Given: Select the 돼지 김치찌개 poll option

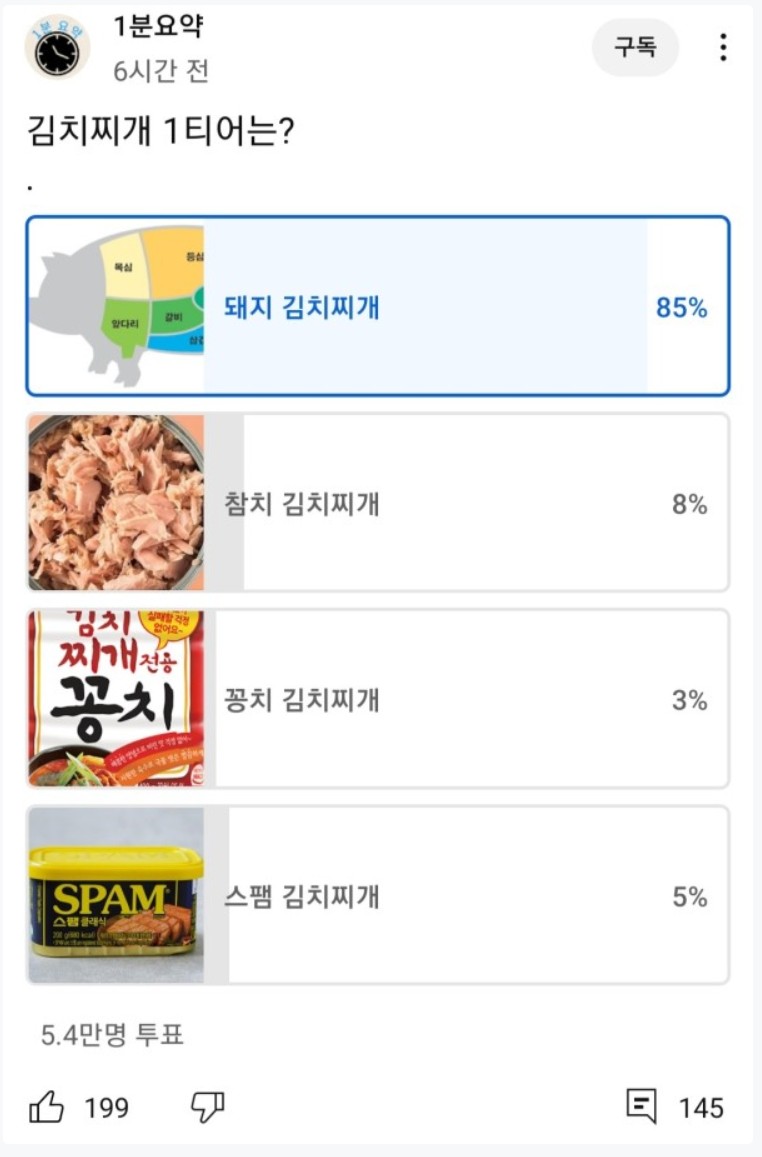Looking at the screenshot, I should [378, 306].
